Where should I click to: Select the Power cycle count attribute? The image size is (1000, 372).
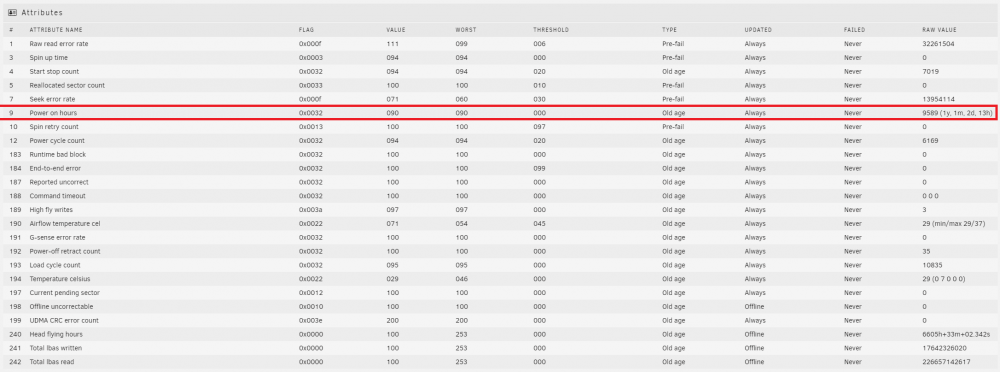click(57, 140)
